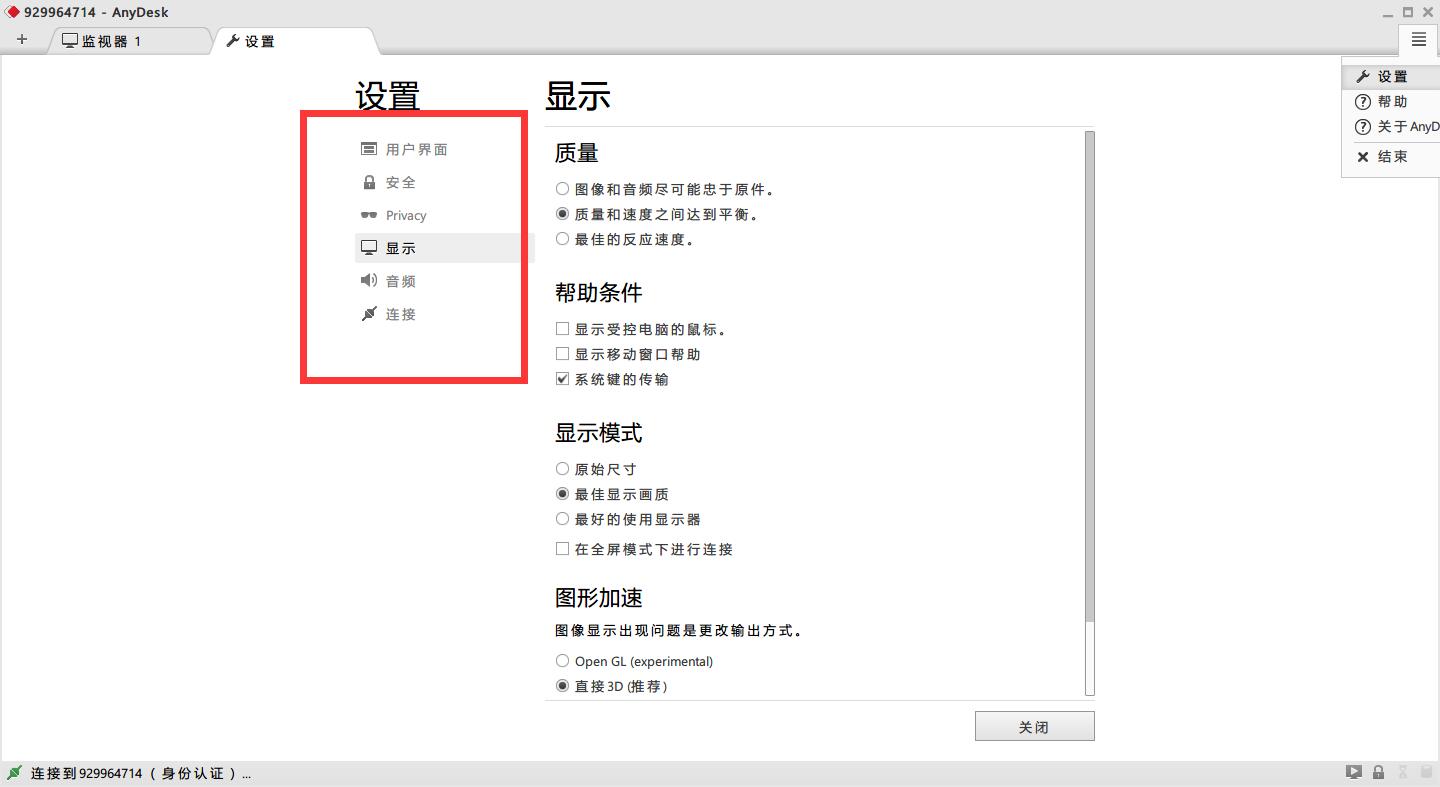Click the hamburger menu icon

(x=1418, y=40)
